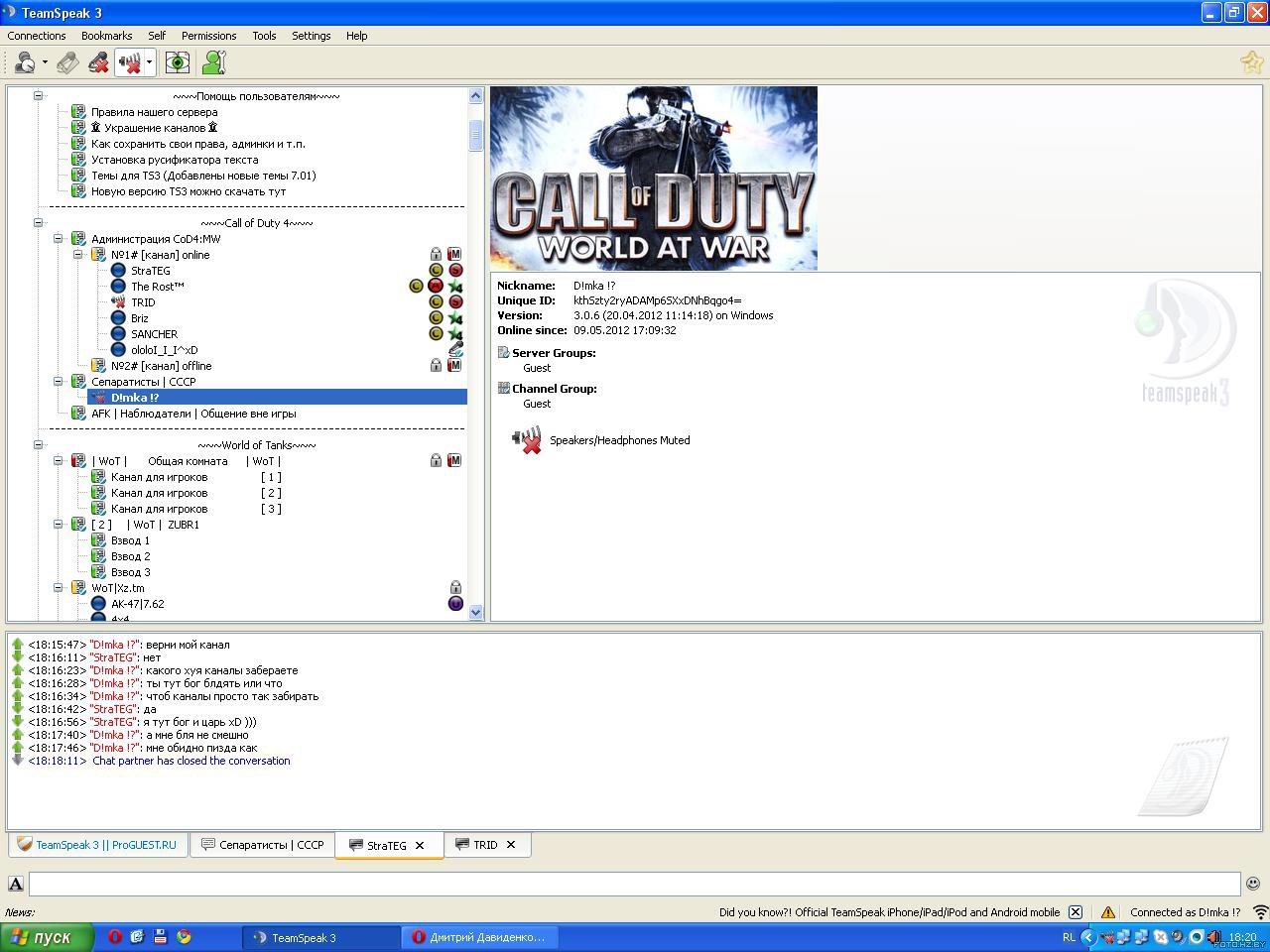Switch to TeamSpeak 3 || ProGUEST.RU chat tab
Image resolution: width=1270 pixels, height=952 pixels.
(98, 845)
